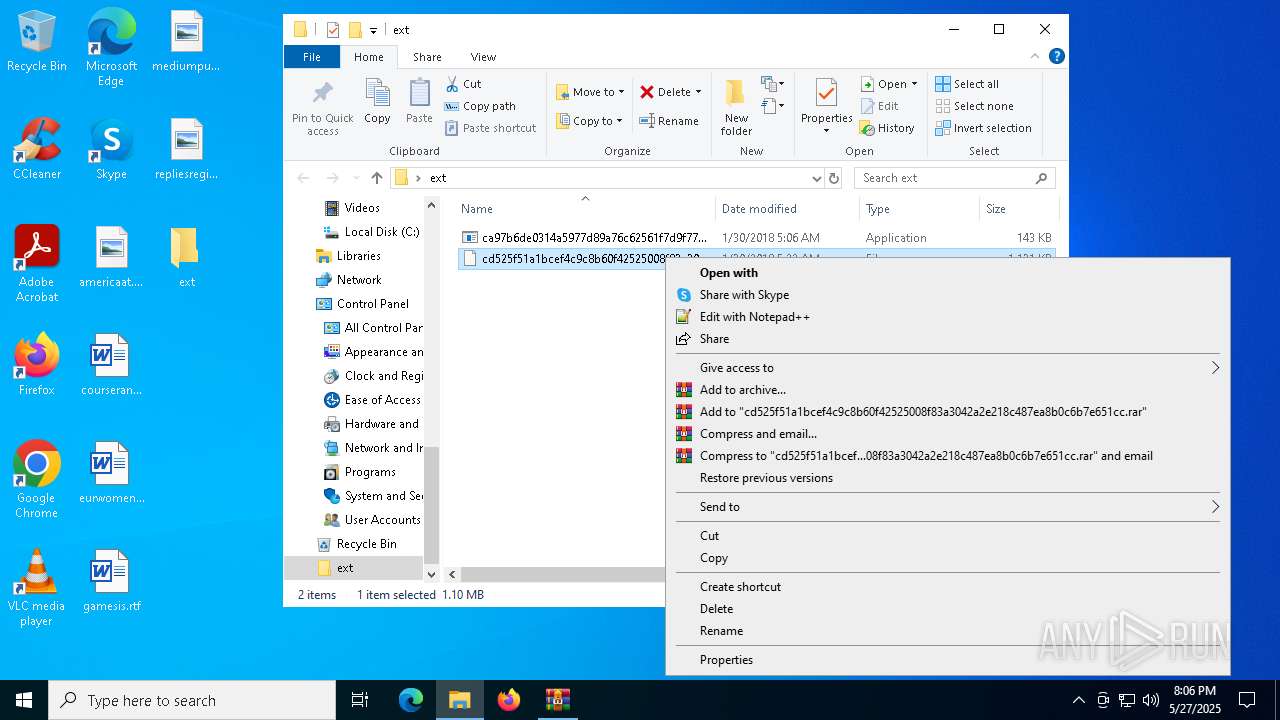The height and width of the screenshot is (720, 1280).
Task: Open the Task View taskbar button
Action: click(360, 700)
